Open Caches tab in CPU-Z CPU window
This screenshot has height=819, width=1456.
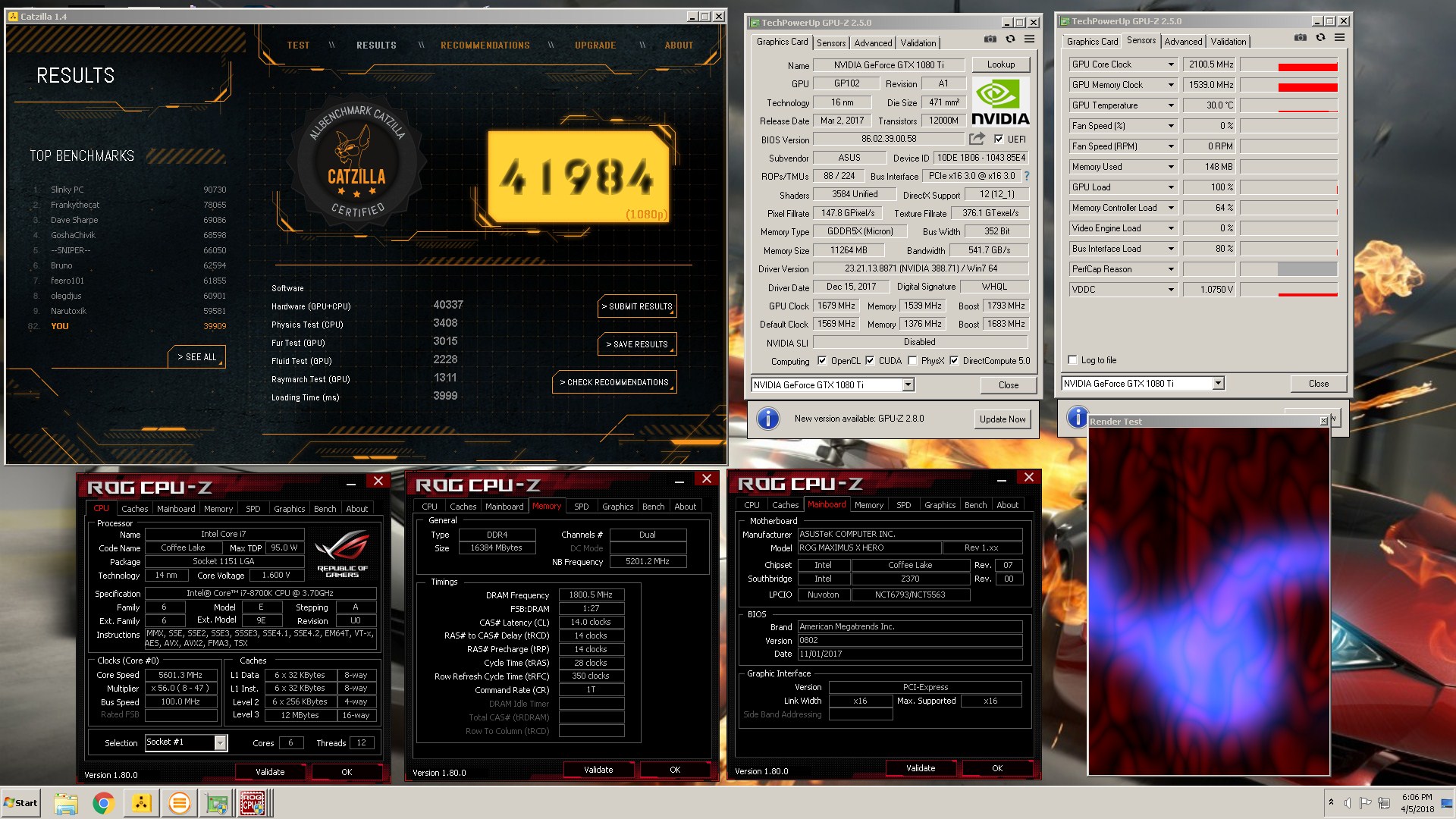[x=135, y=509]
